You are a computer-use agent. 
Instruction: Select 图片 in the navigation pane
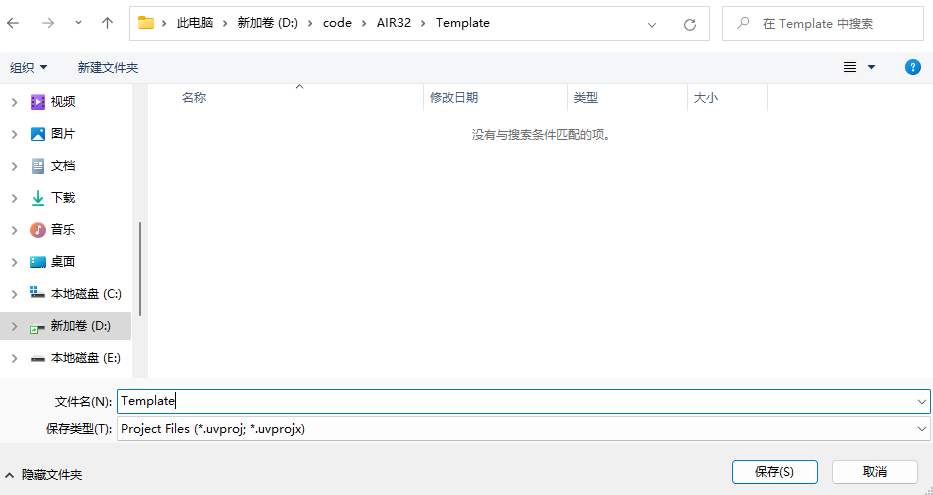(63, 134)
